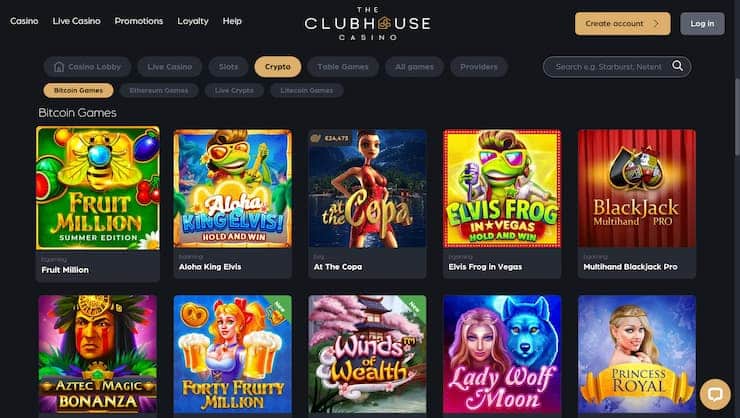
Task: Choose the Litecoin Games filter
Action: 307,90
